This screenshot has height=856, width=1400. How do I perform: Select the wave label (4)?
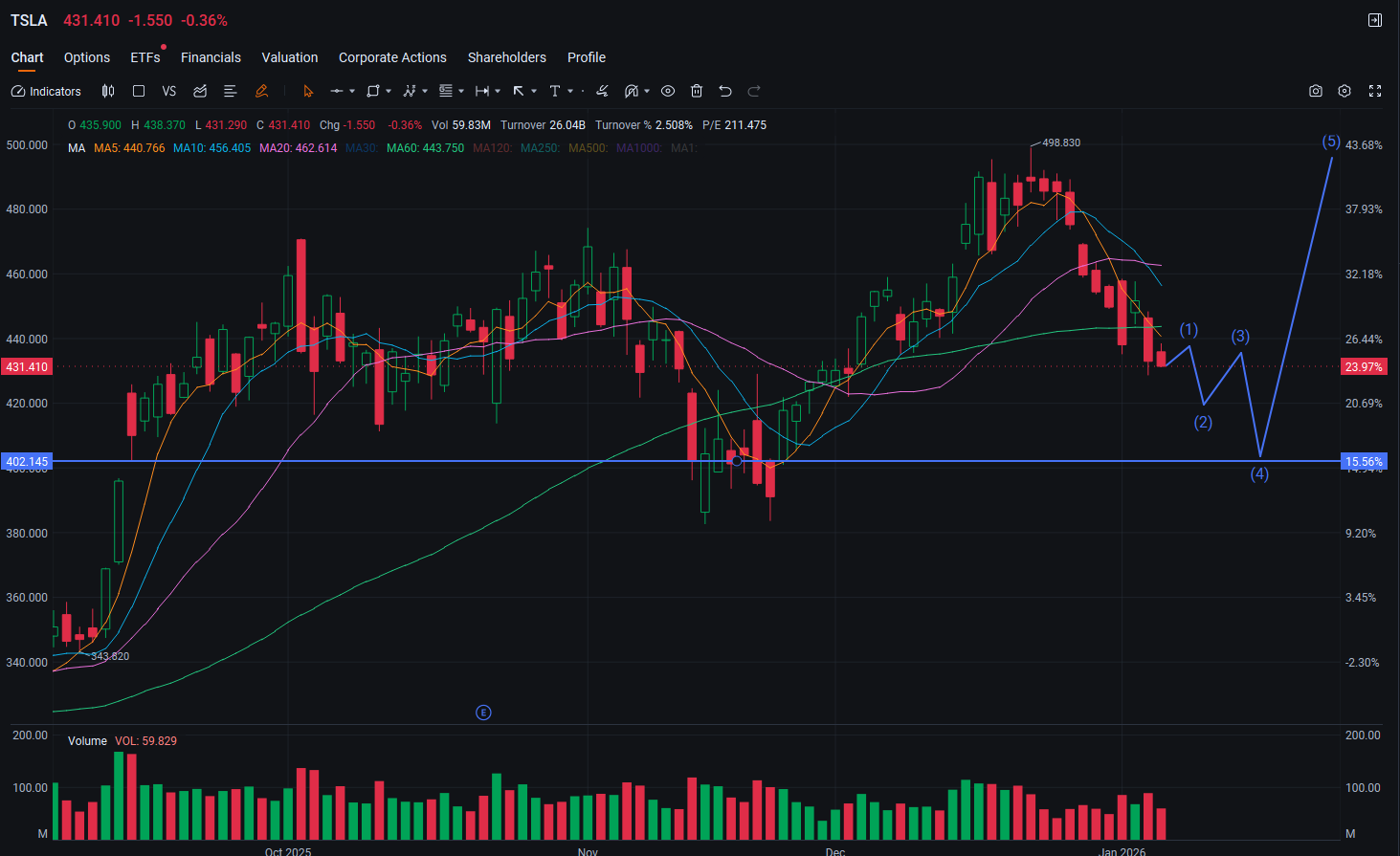(1259, 474)
